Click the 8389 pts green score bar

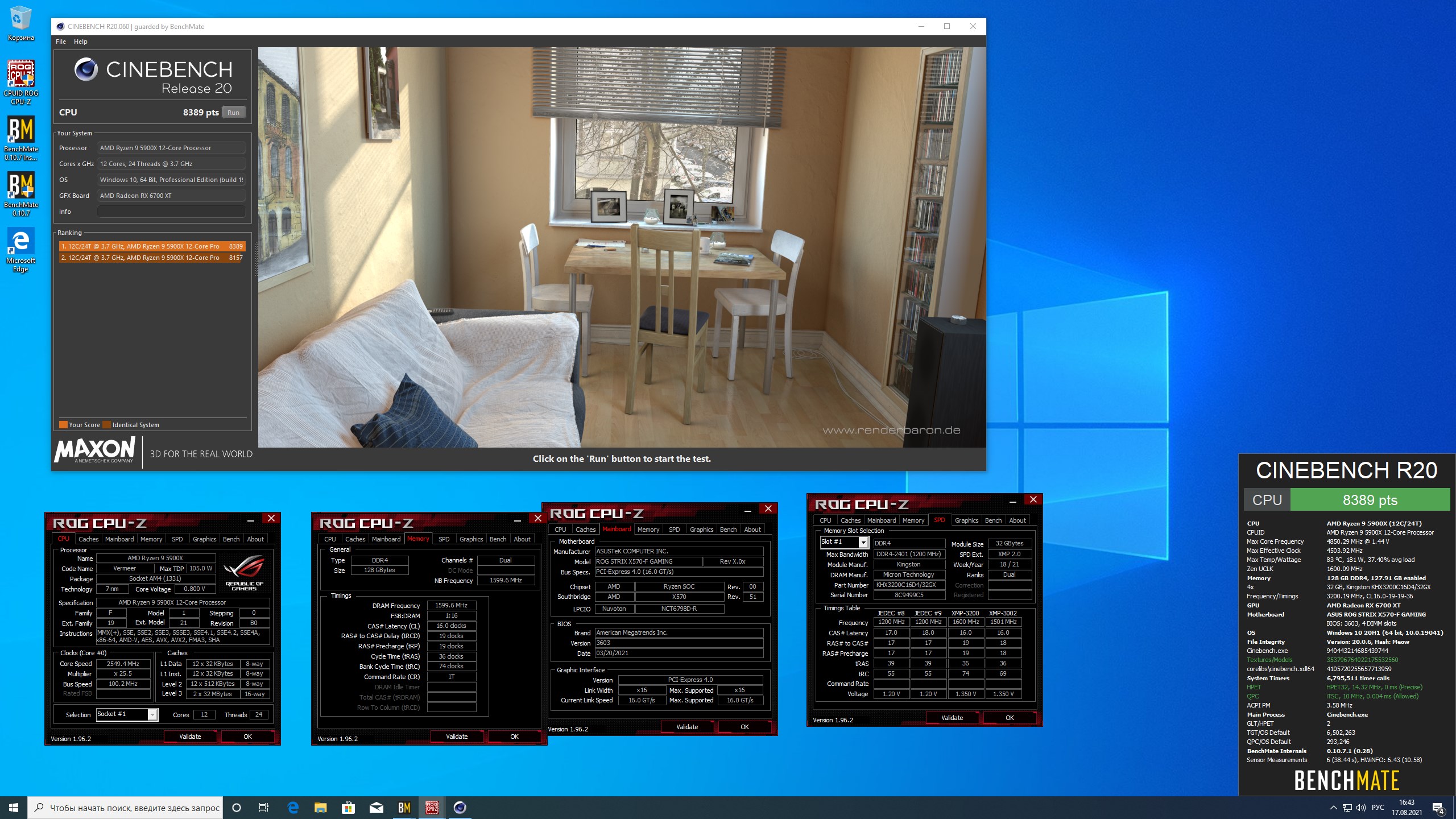tap(1370, 500)
